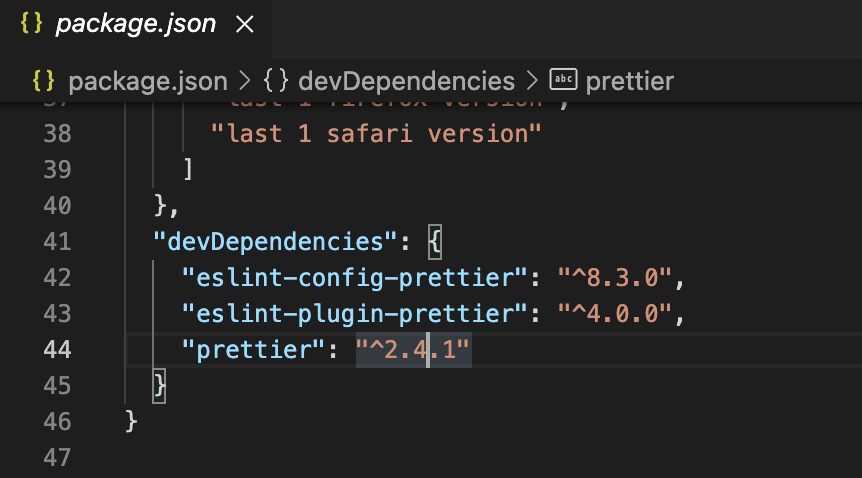Click the "^4.0.0" version value

tap(615, 314)
